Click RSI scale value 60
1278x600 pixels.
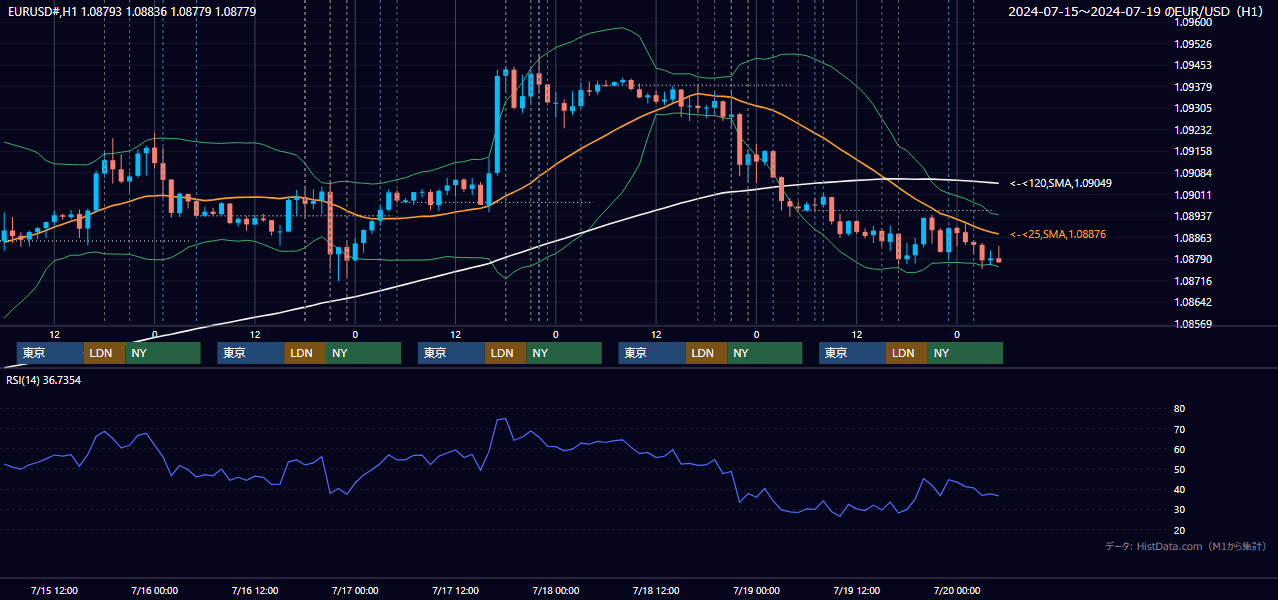coord(1179,449)
